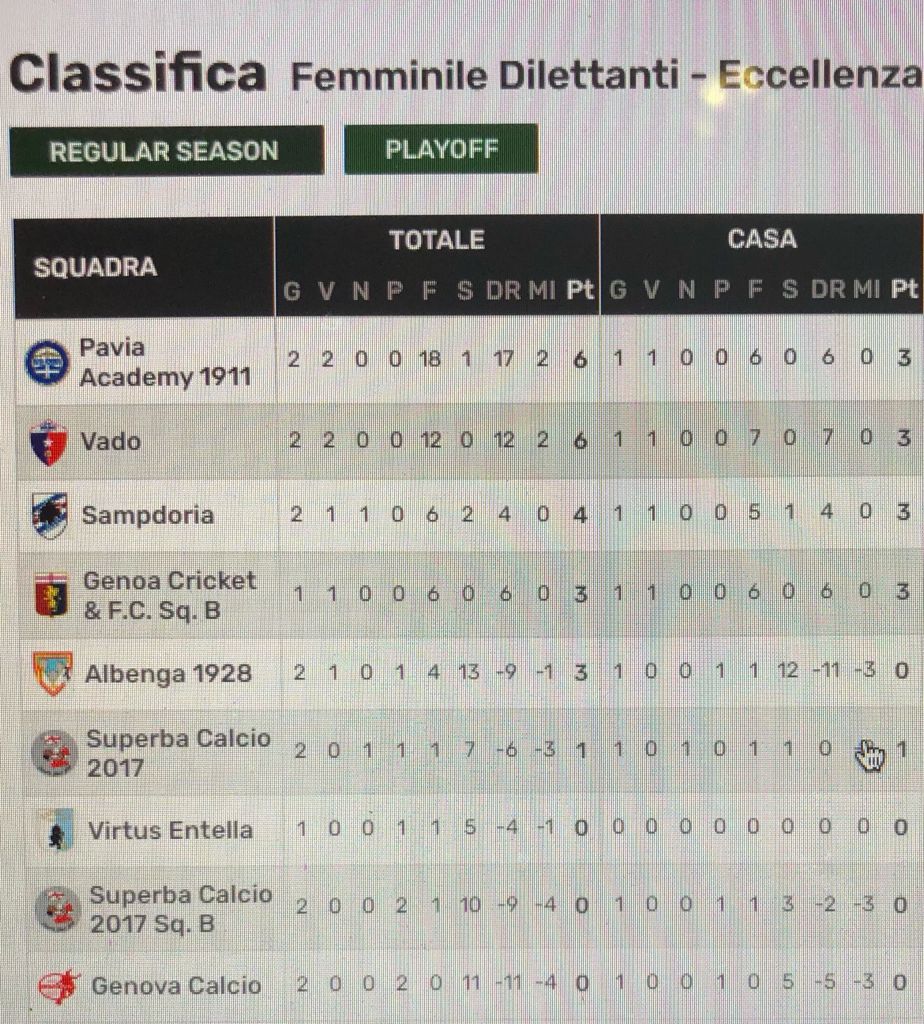Click the Genova Calcio red logo

pos(59,986)
